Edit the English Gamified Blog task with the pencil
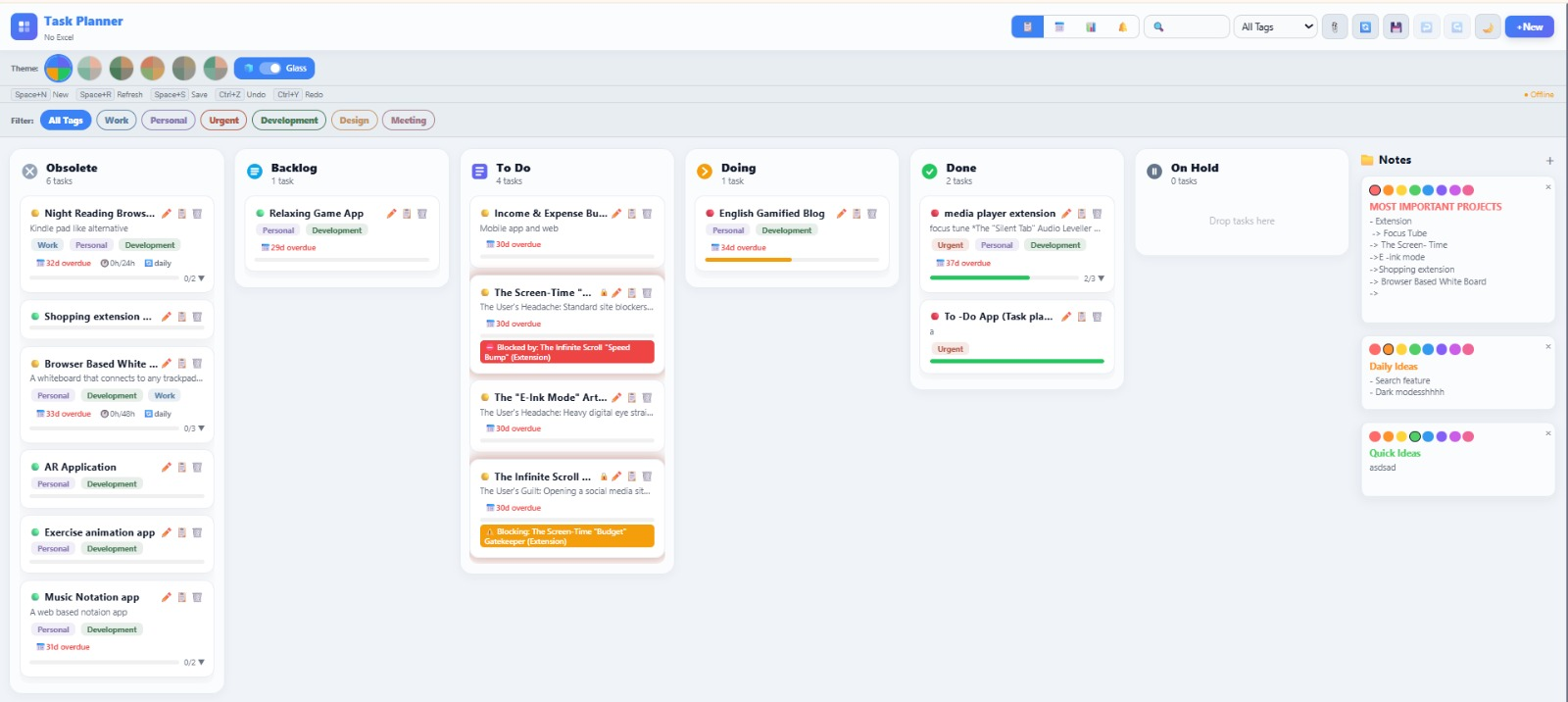1568x702 pixels. pos(841,214)
